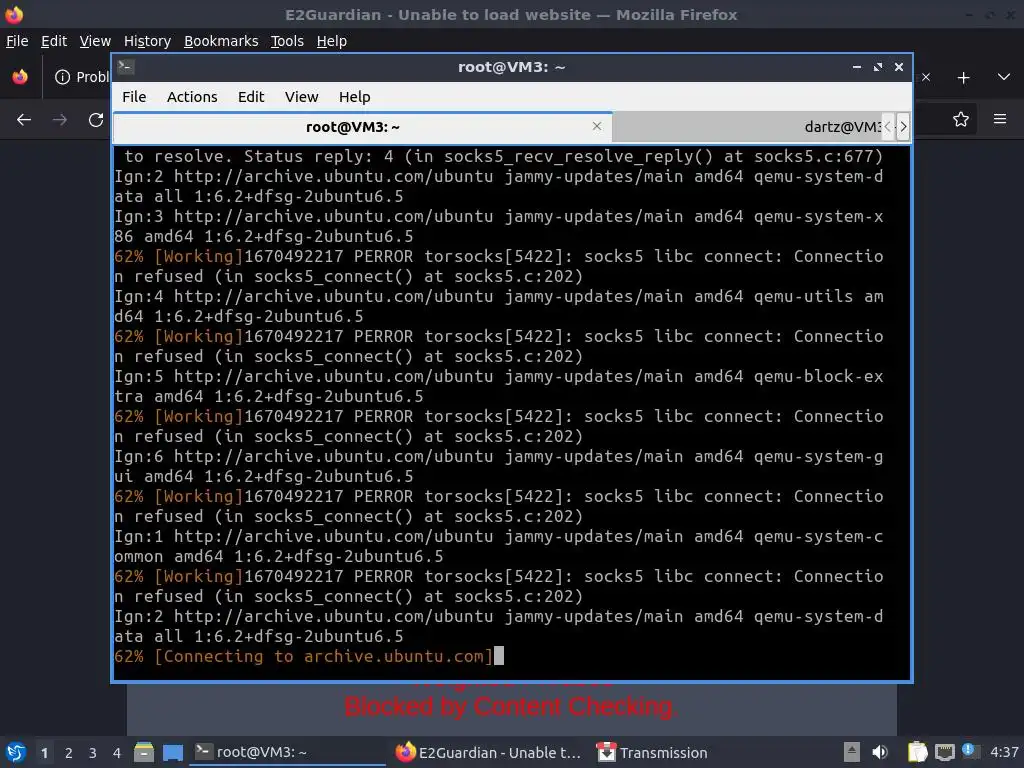The image size is (1024, 768).
Task: Close the current Firefox tab
Action: 925,77
